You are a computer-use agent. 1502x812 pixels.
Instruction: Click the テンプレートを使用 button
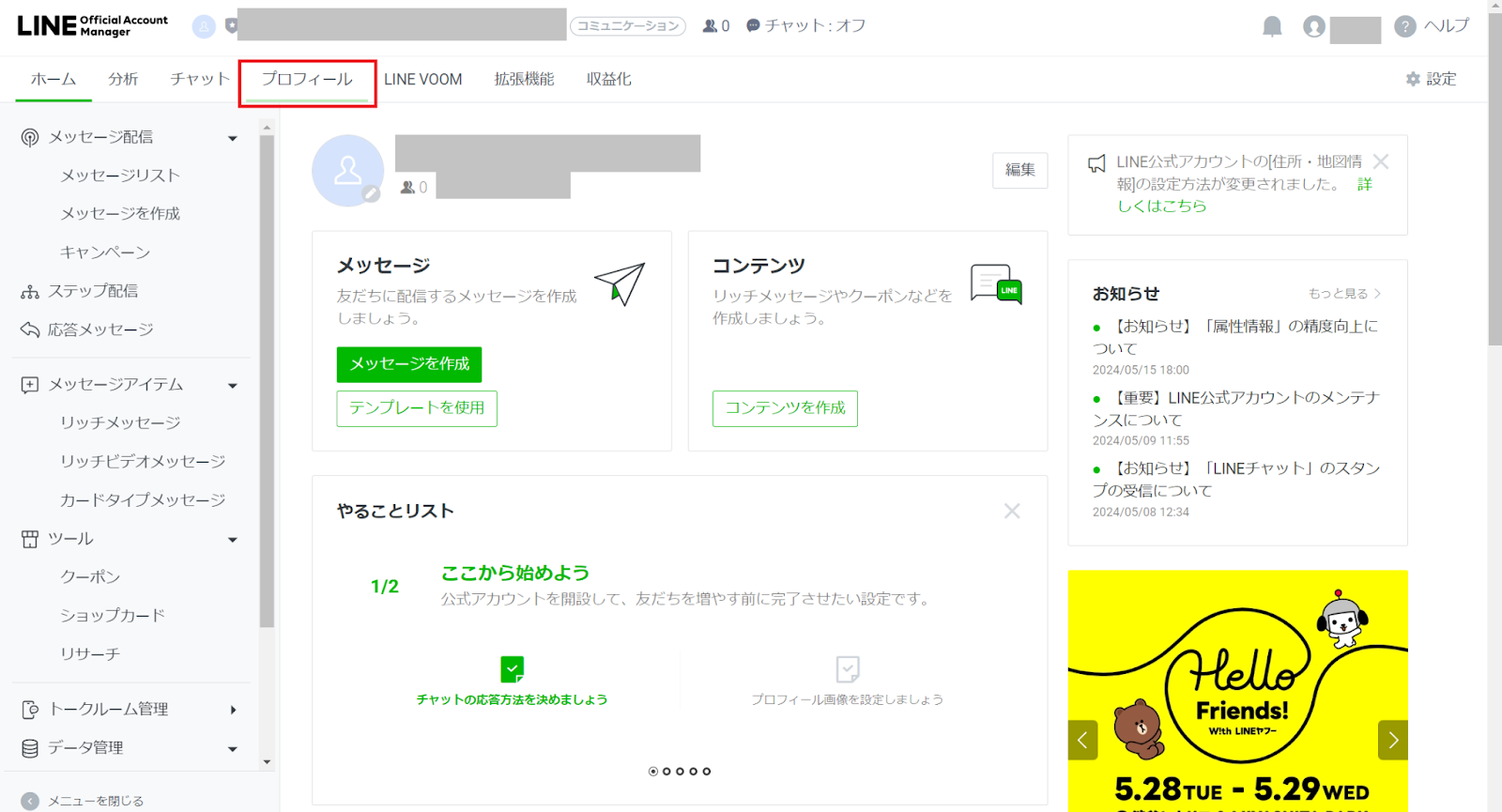point(417,408)
